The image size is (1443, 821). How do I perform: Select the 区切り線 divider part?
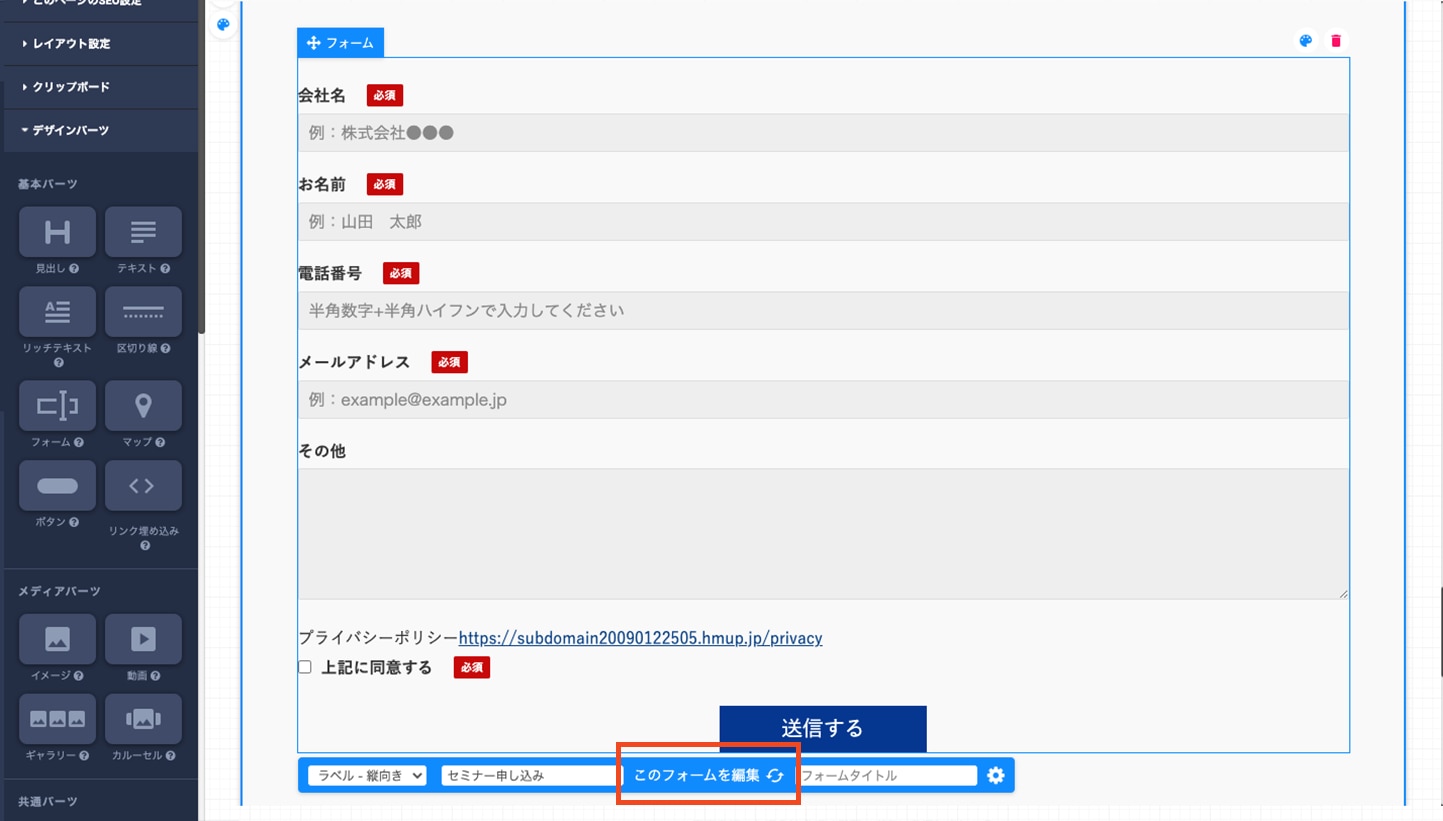tap(143, 312)
